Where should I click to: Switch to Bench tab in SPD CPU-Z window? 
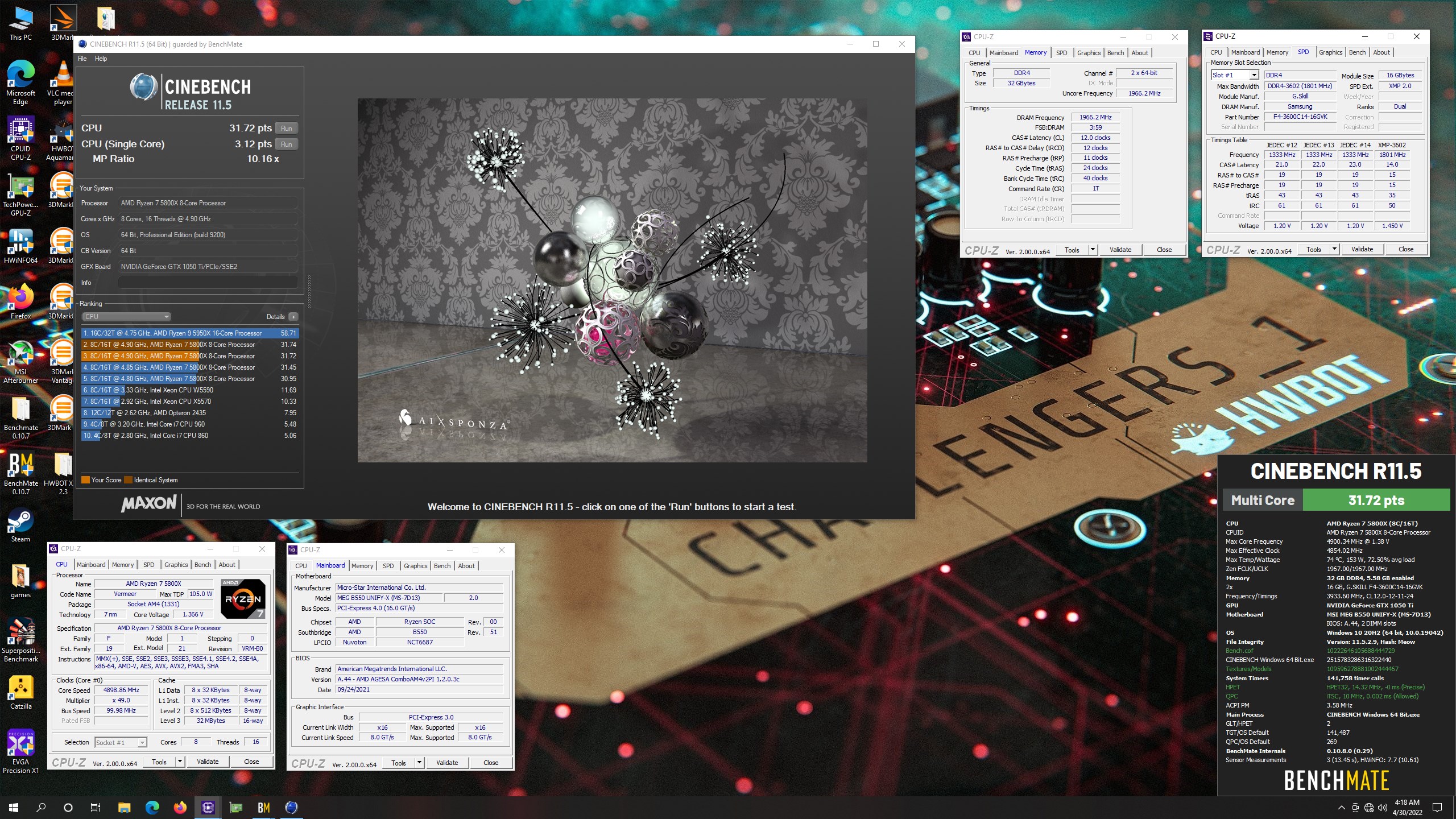1357,52
